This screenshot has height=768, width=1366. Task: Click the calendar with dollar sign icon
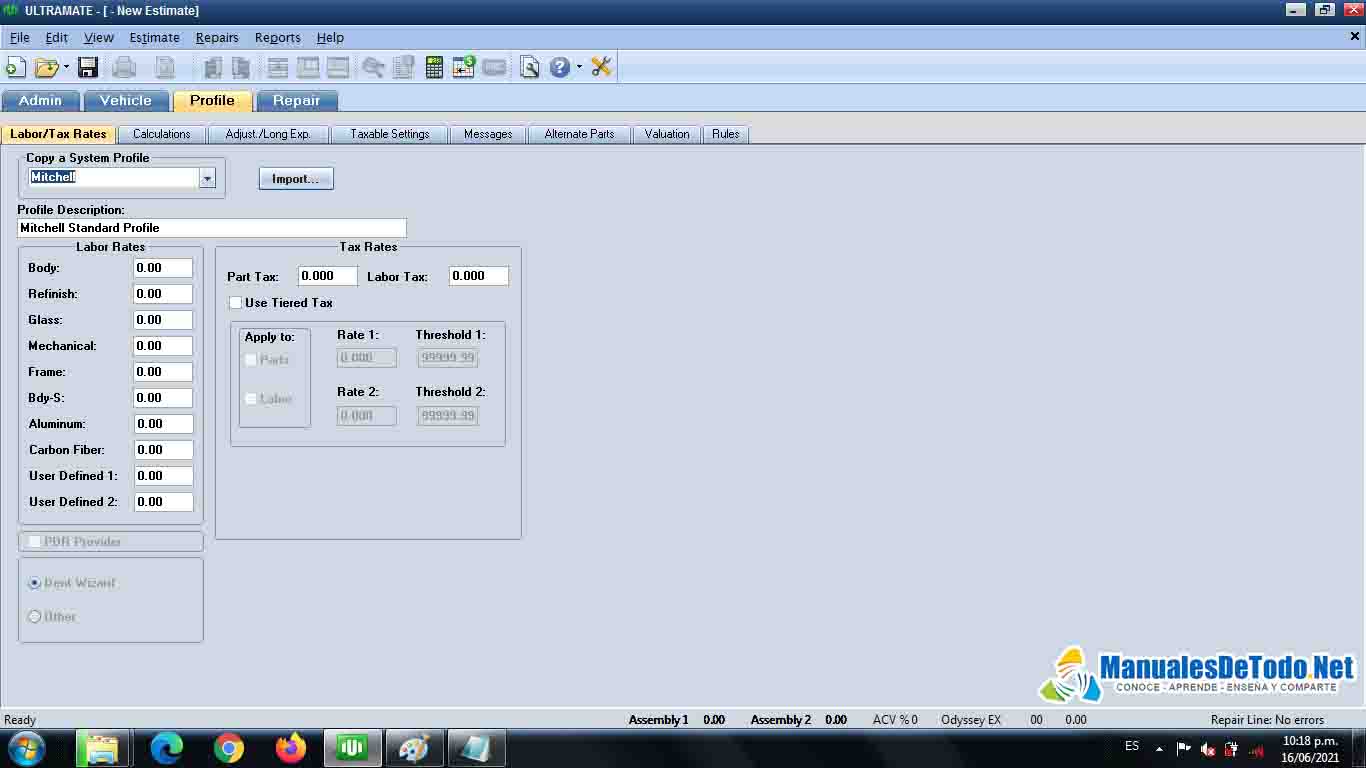464,67
